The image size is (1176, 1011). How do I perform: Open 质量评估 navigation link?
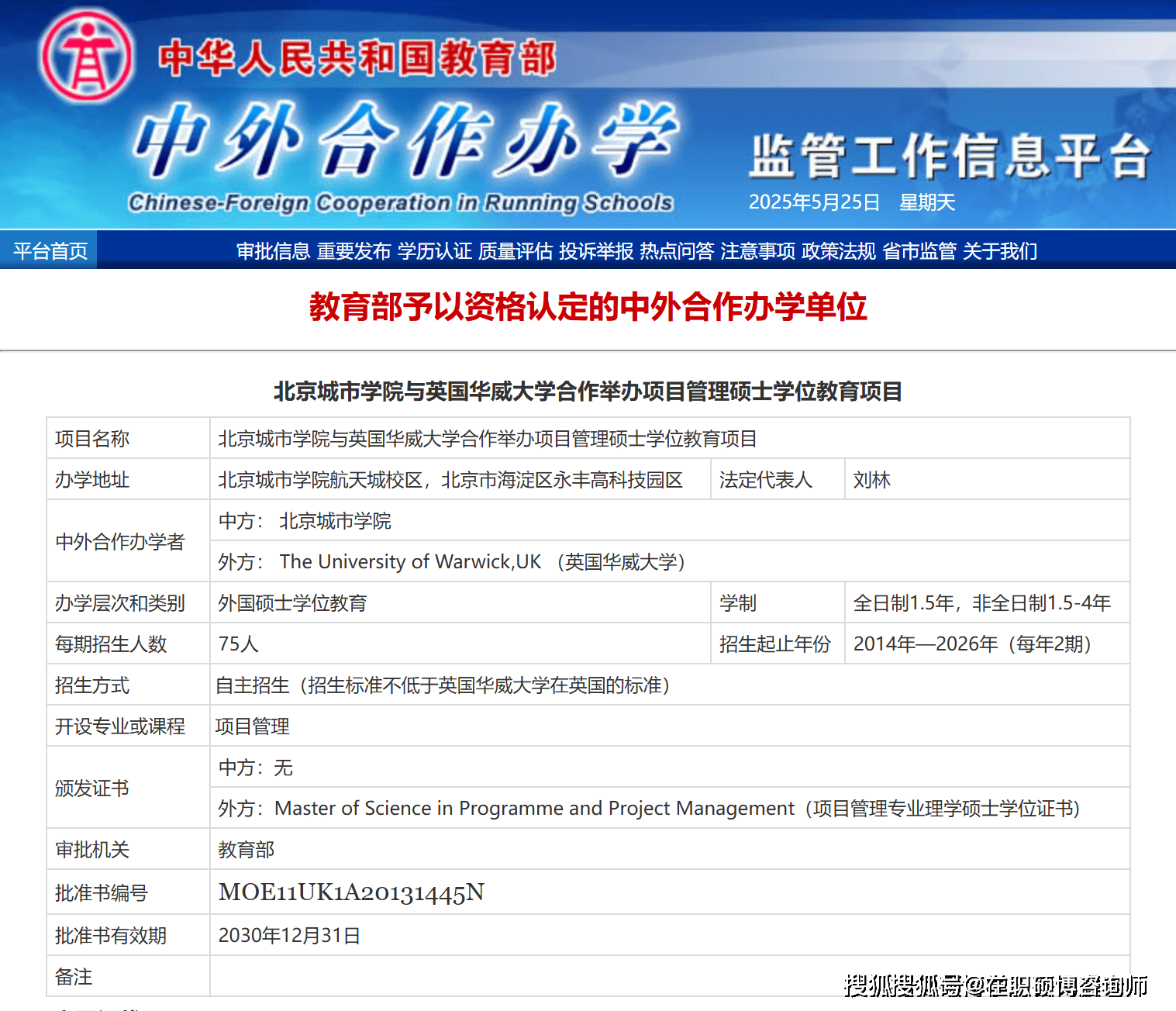(515, 251)
